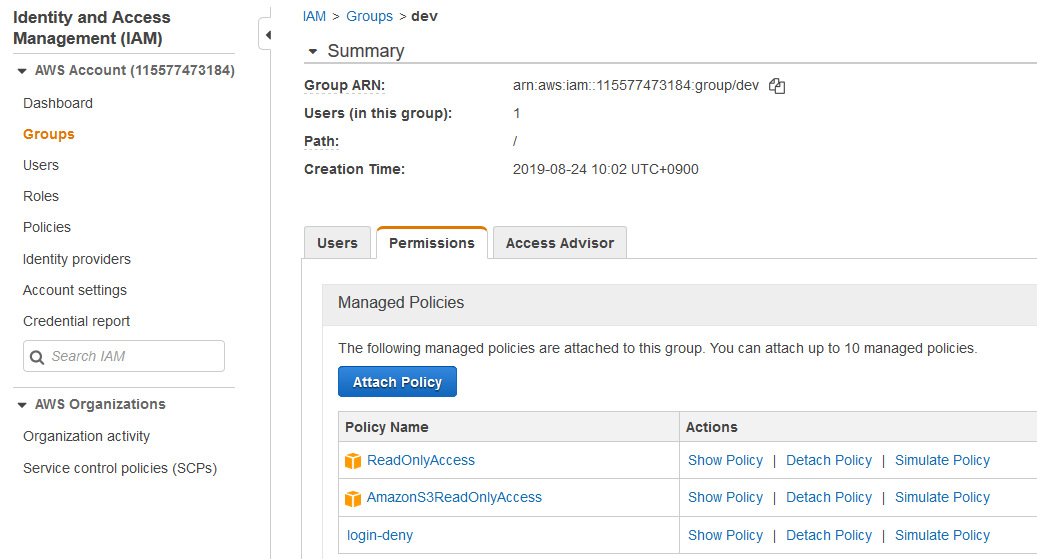Click the Attach Policy button
This screenshot has width=1037, height=559.
coord(397,382)
